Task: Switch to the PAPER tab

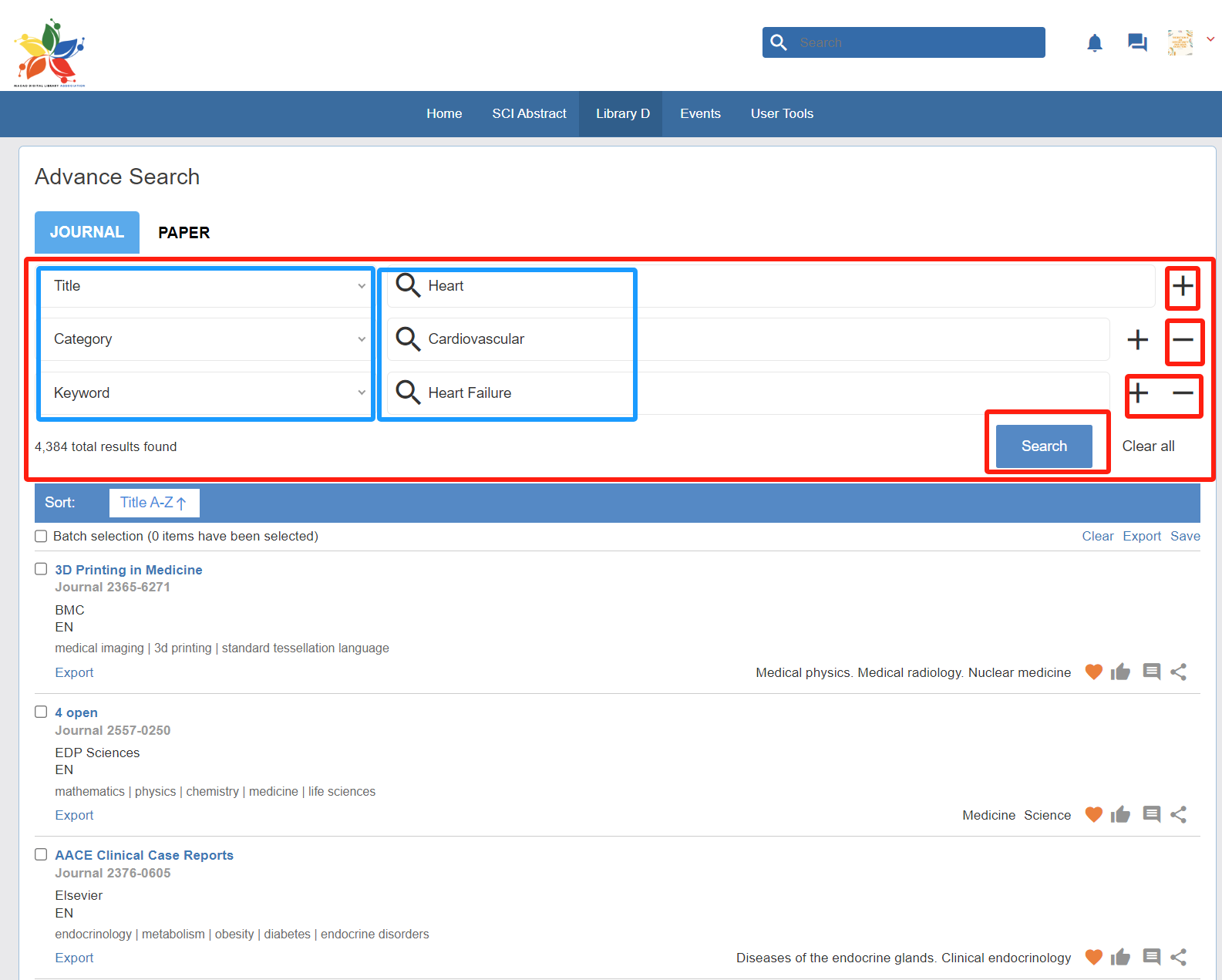Action: click(x=183, y=233)
